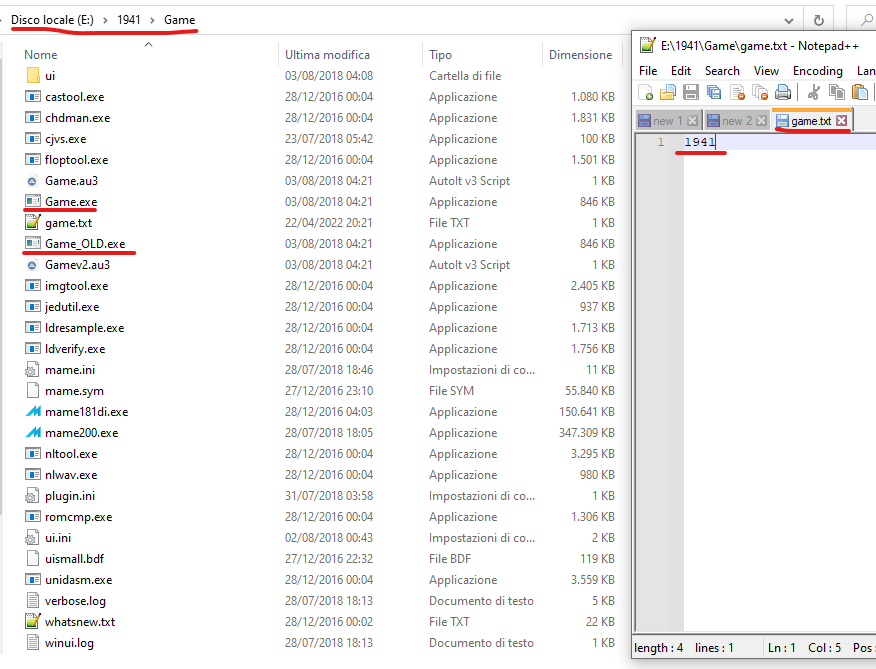Open the File menu in Notepad++
The height and width of the screenshot is (669, 876).
tap(648, 71)
